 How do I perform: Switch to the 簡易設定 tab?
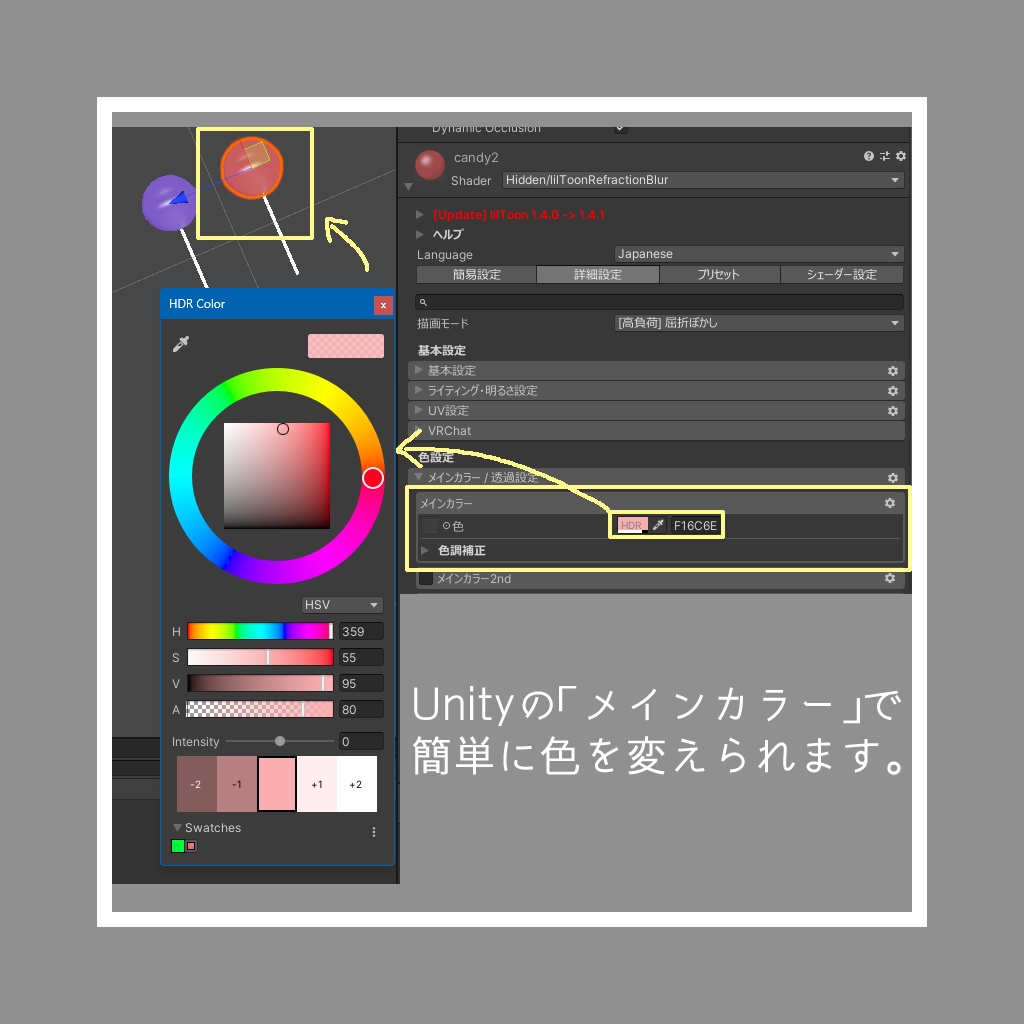tap(476, 274)
